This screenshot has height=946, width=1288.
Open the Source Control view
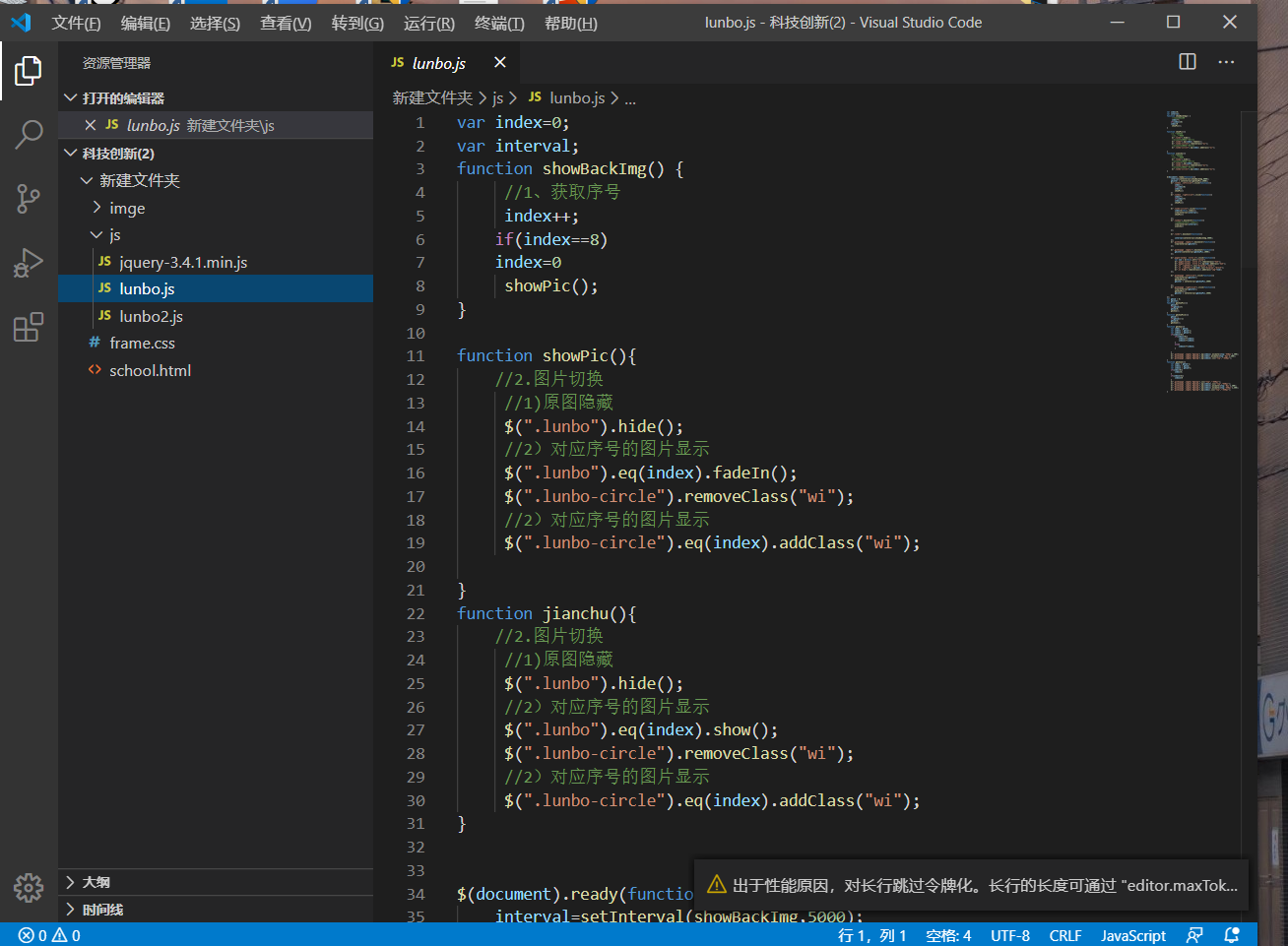[29, 199]
